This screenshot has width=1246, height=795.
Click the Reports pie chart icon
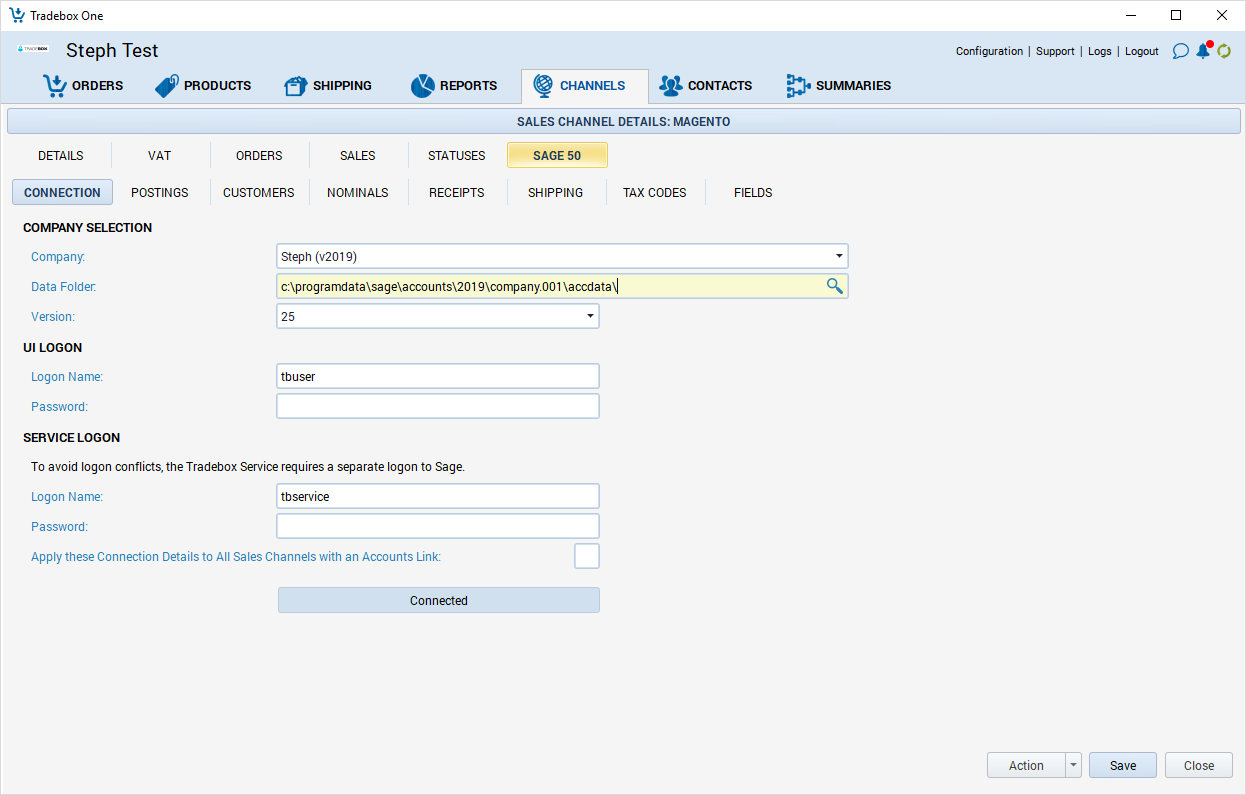pos(422,86)
